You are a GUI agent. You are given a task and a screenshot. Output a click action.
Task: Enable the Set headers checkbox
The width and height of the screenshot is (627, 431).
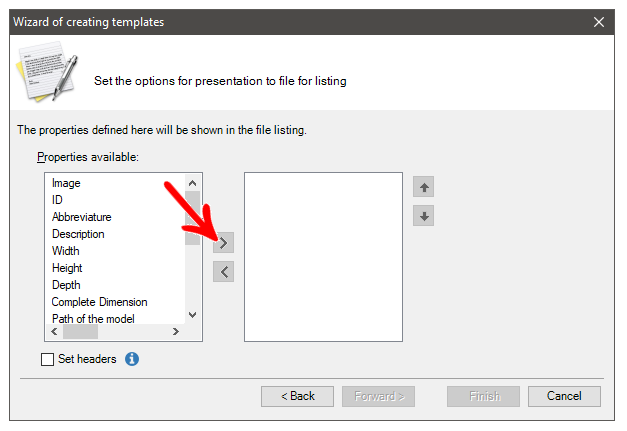47,359
